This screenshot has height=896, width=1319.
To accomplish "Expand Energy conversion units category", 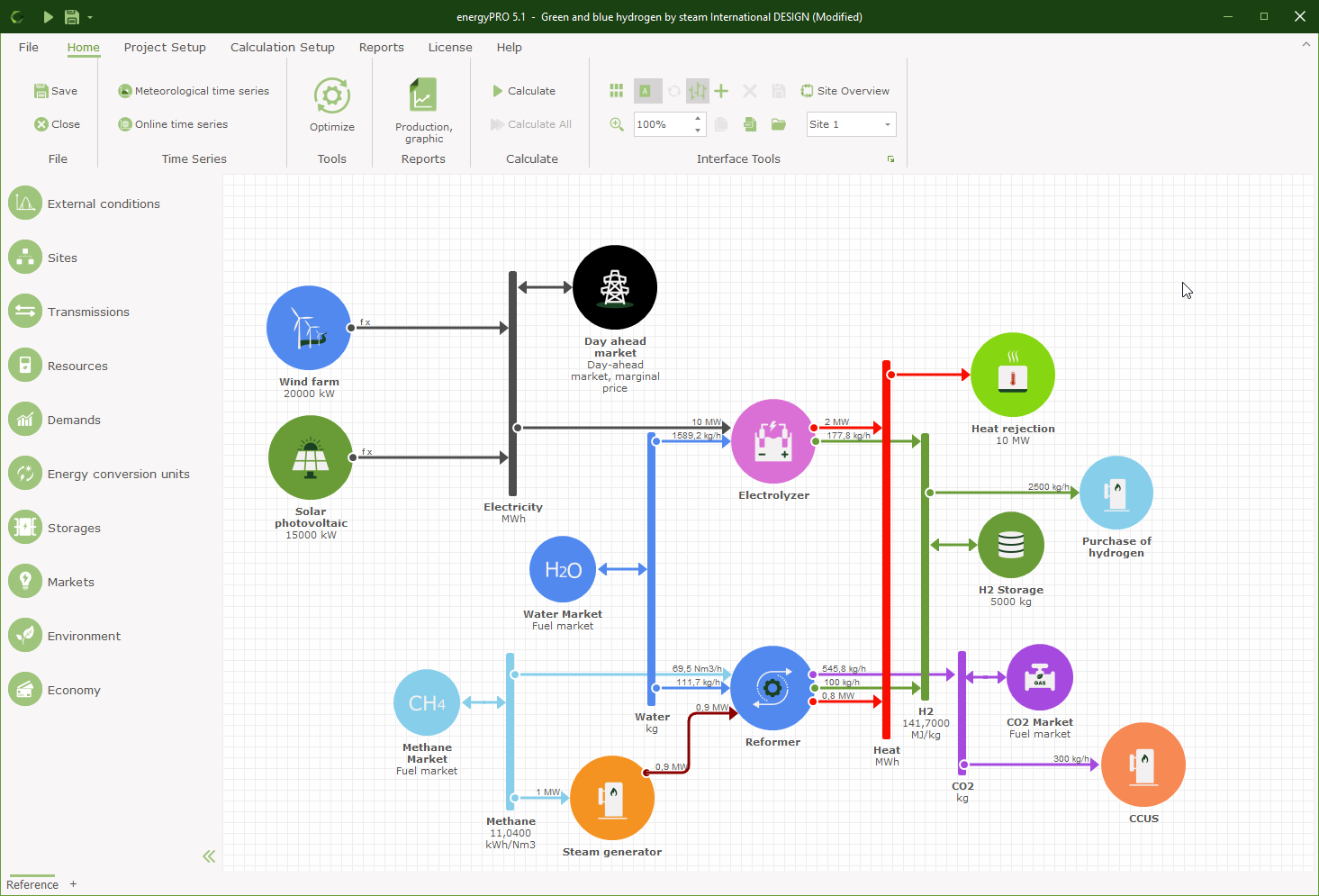I will 99,474.
